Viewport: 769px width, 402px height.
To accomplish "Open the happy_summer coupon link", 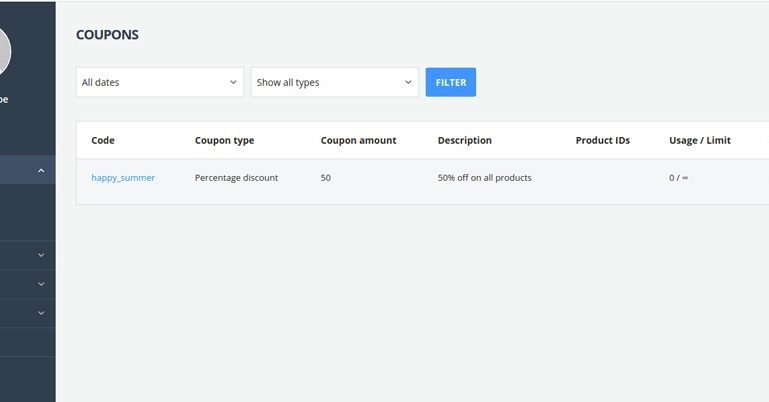I will tap(123, 178).
